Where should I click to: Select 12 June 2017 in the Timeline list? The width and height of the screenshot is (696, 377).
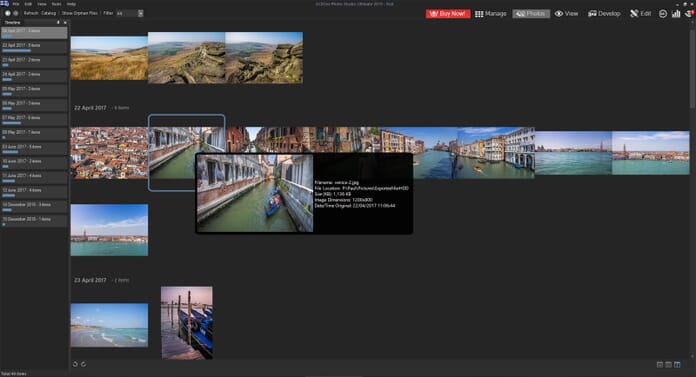tap(34, 192)
